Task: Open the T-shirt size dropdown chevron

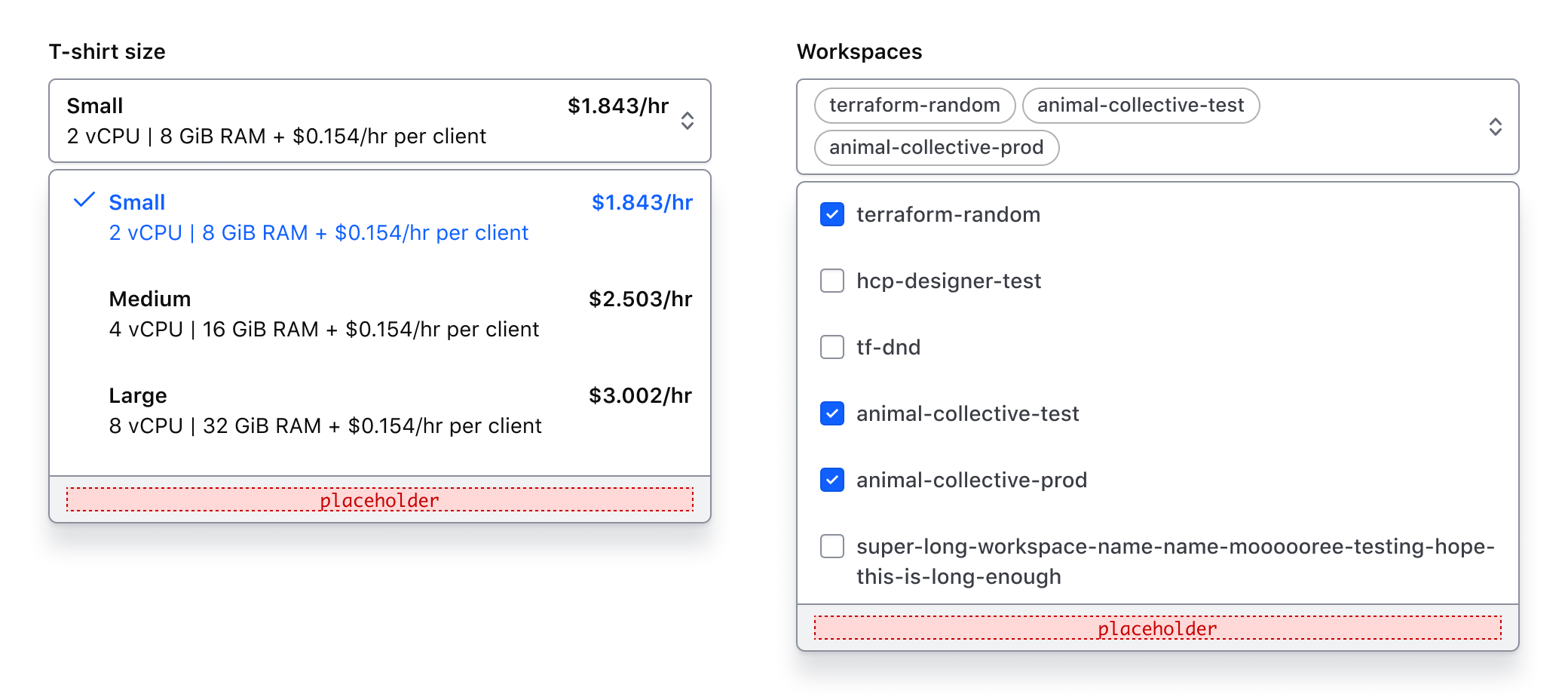Action: [688, 121]
